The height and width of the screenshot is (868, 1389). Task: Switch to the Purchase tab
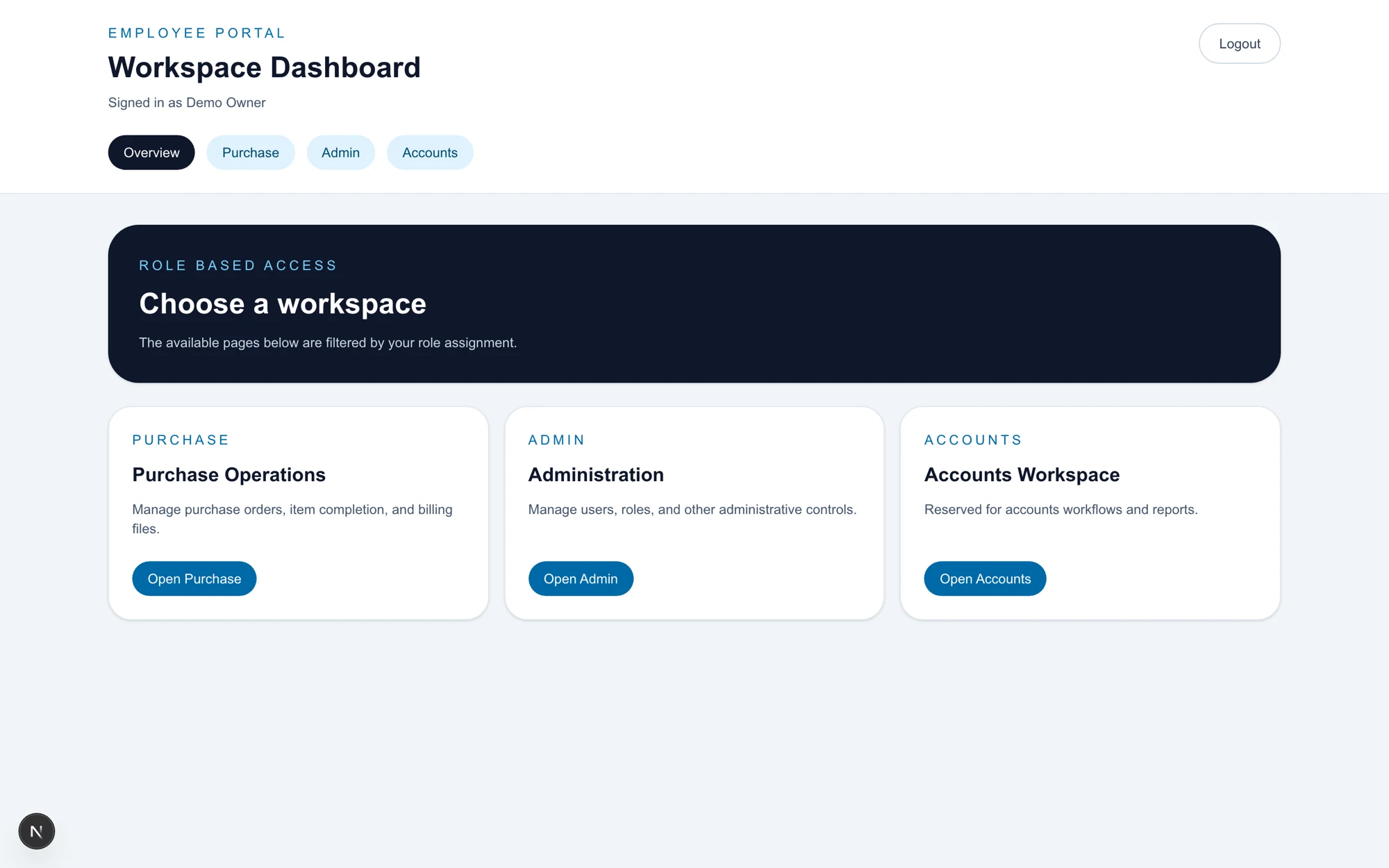(251, 153)
